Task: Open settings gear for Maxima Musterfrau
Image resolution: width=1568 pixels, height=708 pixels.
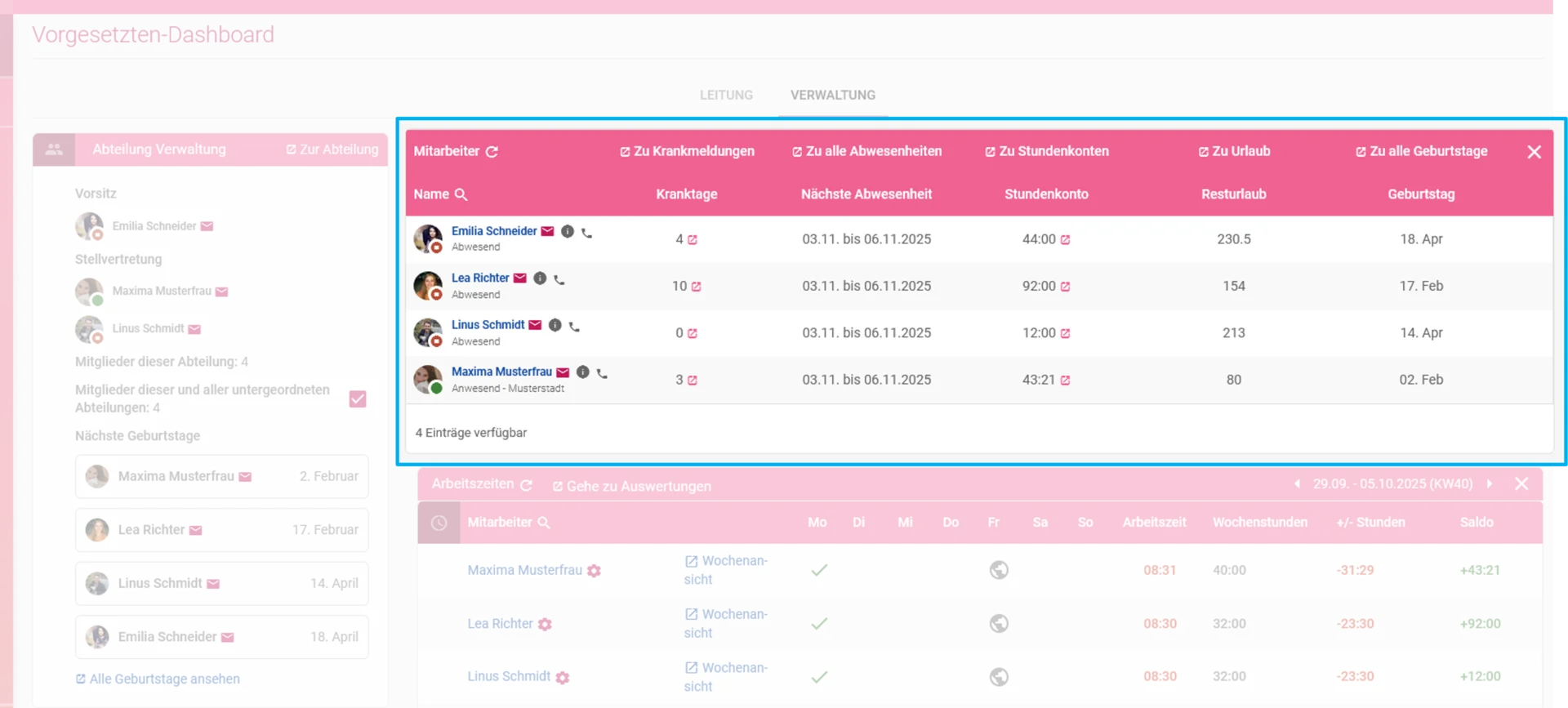Action: (594, 571)
